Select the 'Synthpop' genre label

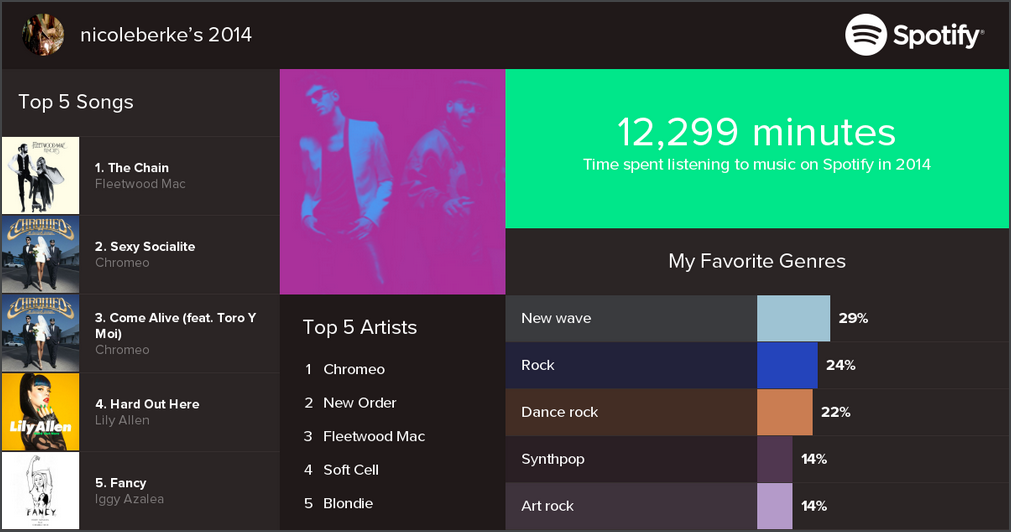pos(553,459)
